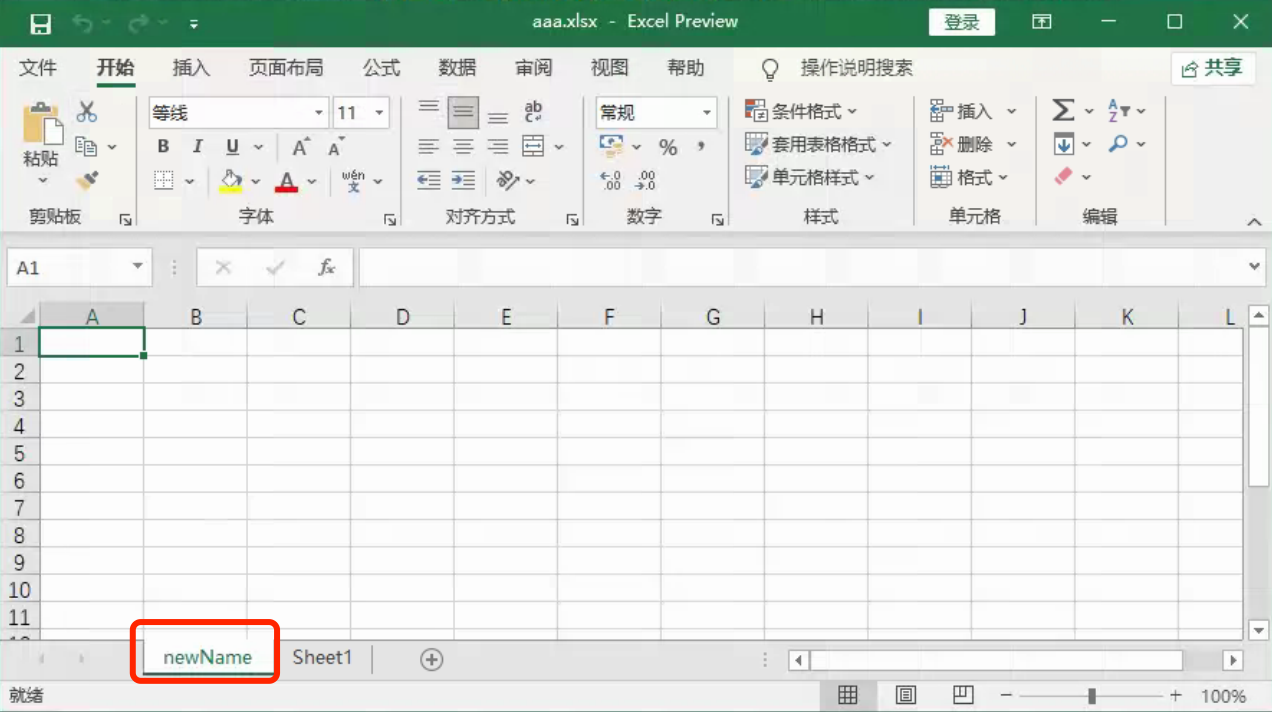Click the increase indent icon

(463, 180)
